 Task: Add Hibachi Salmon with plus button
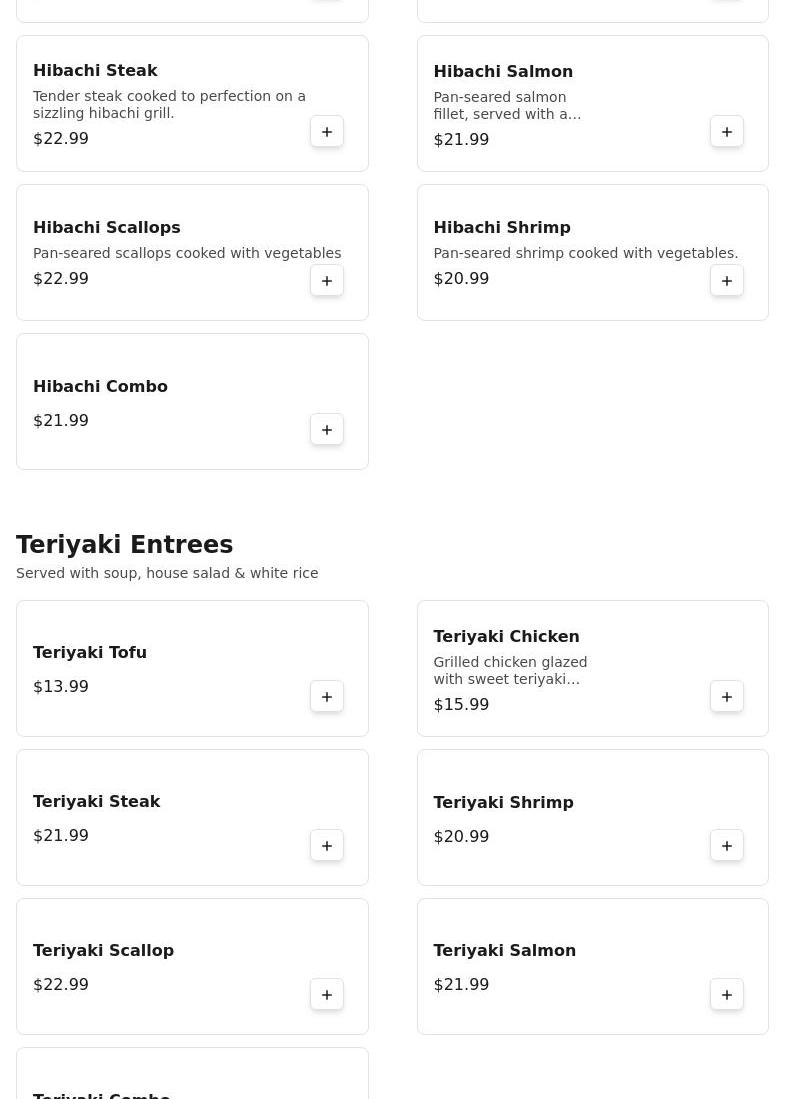[727, 132]
